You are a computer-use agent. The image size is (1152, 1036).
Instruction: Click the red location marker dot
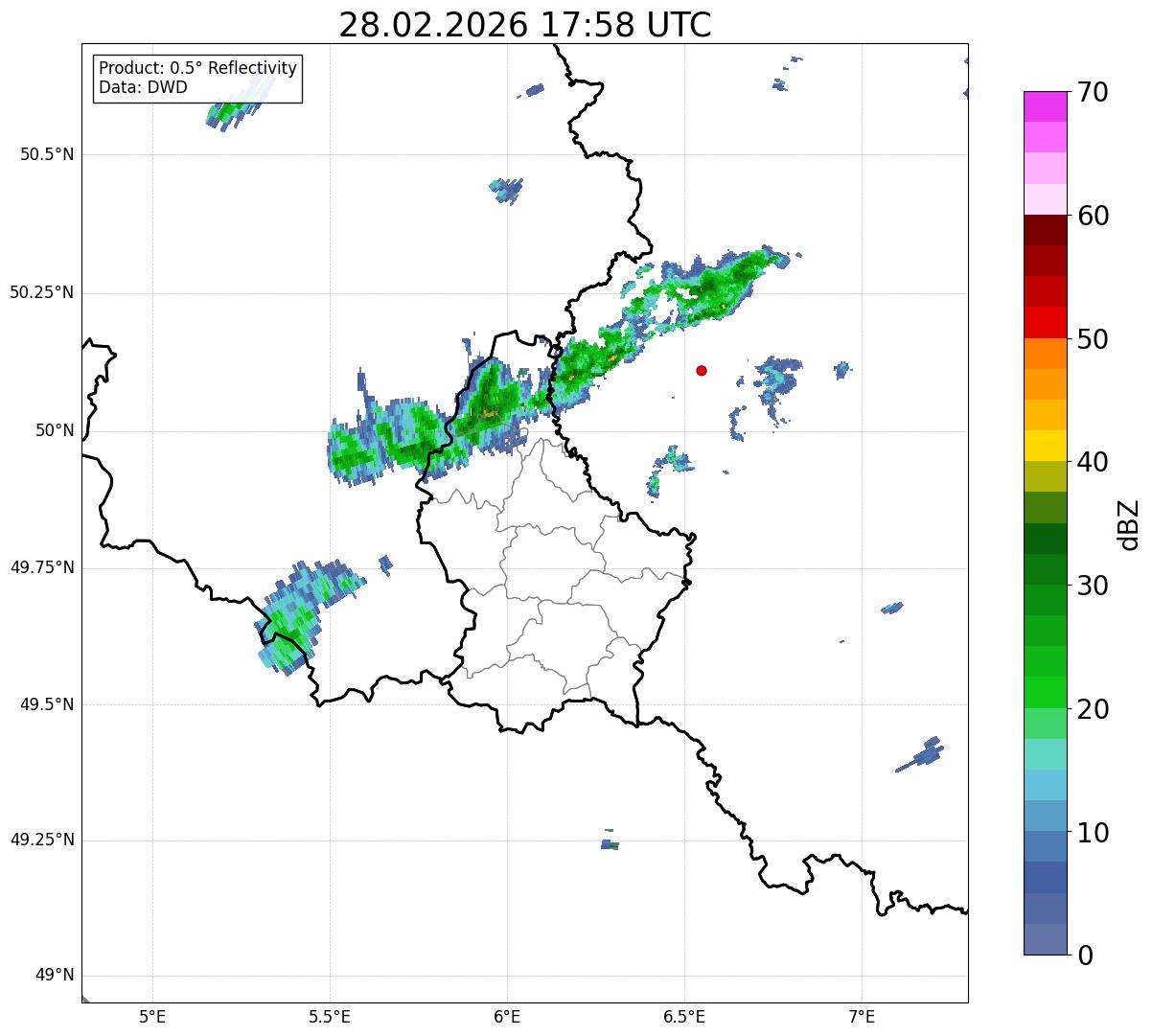702,370
